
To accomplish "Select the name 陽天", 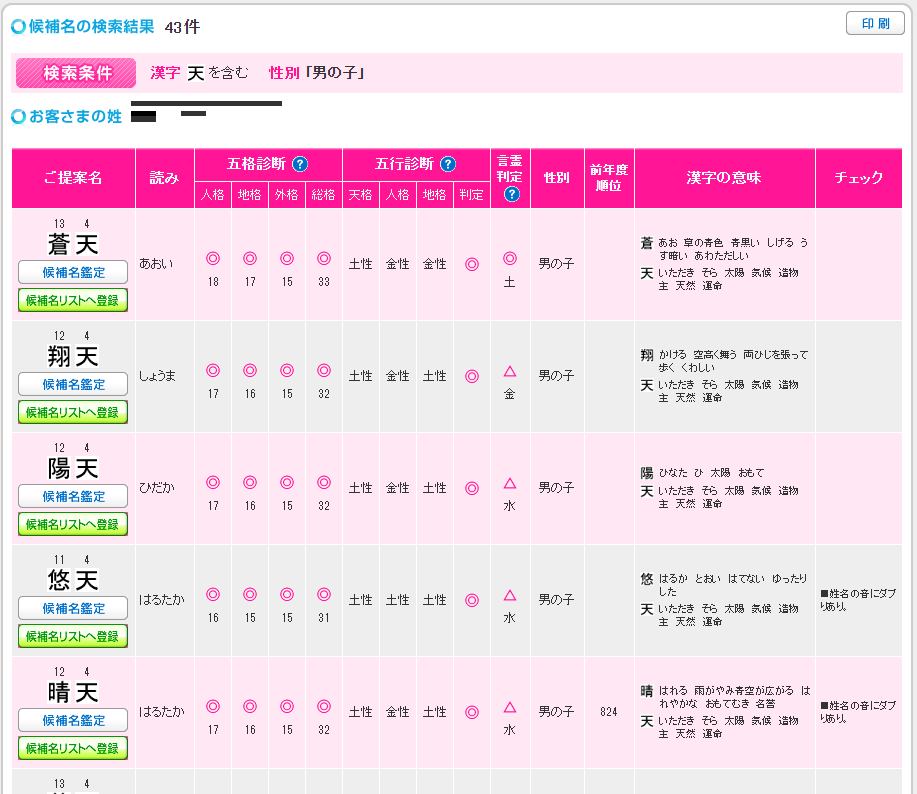I will [73, 468].
